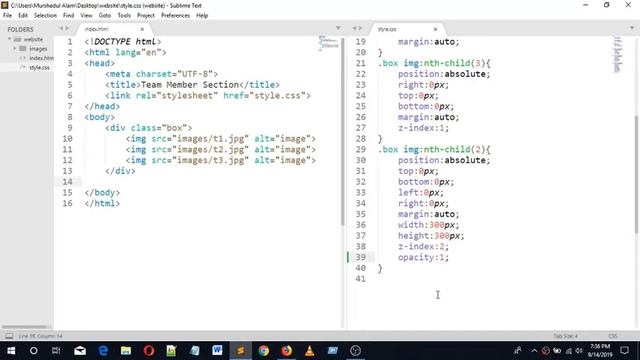
Task: Open network icon in system tray
Action: (x=568, y=351)
